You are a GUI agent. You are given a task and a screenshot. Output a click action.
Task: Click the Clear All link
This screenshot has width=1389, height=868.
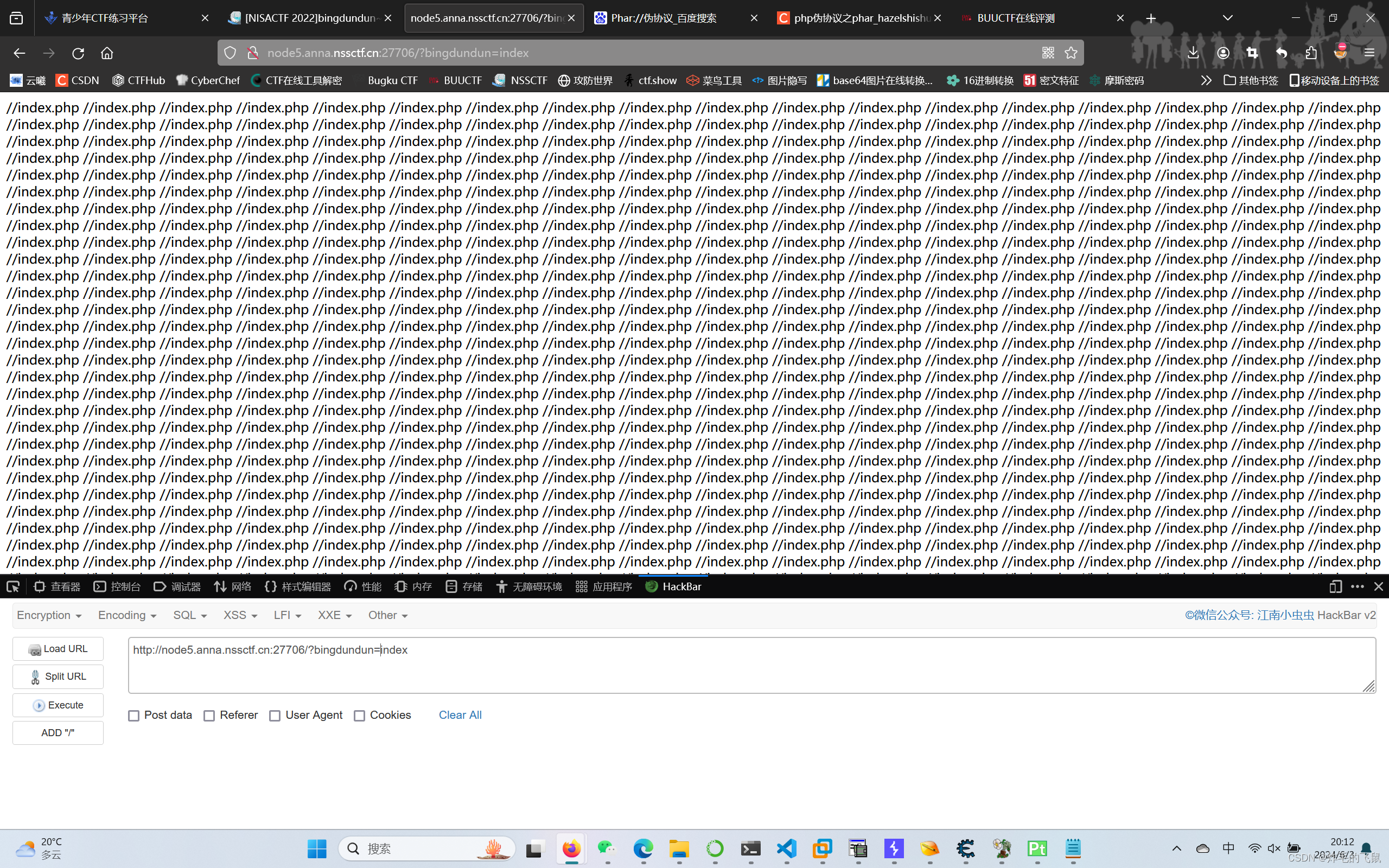[x=460, y=714]
